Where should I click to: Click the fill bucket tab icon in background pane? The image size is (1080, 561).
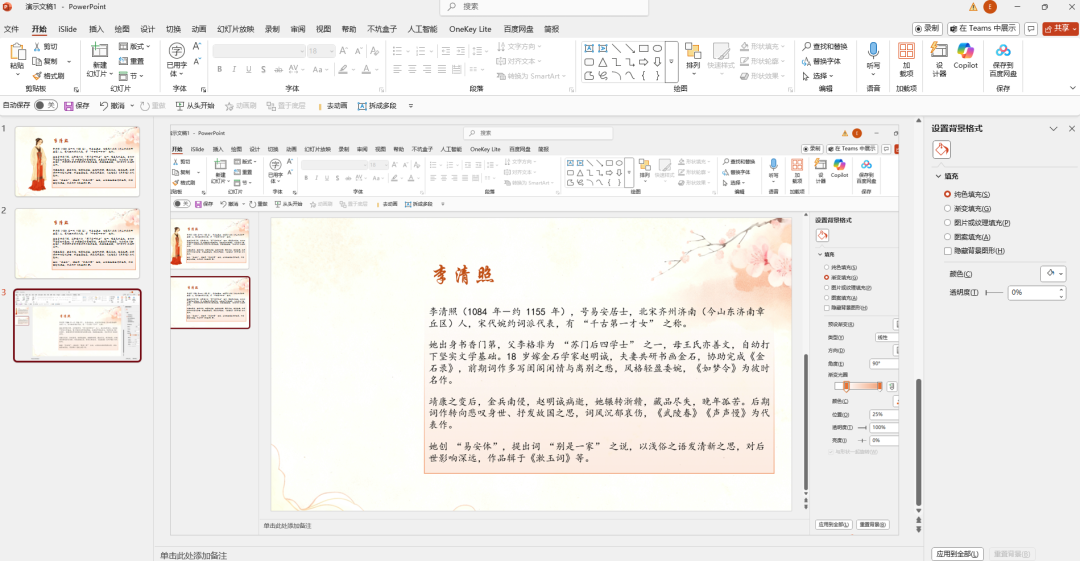click(942, 150)
